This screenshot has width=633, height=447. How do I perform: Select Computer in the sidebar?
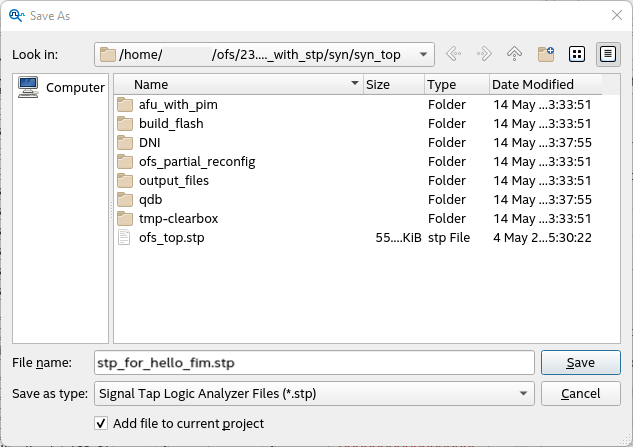coord(62,87)
